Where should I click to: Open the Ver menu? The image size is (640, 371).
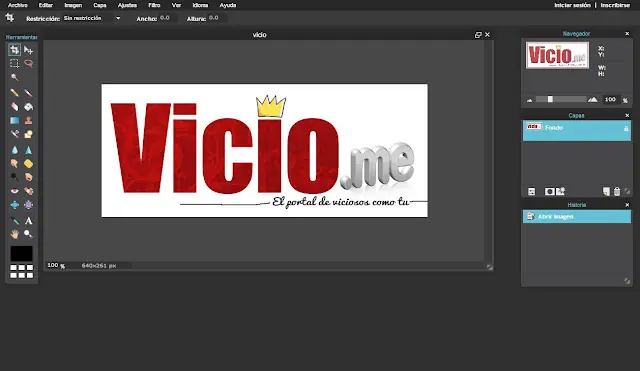[176, 5]
